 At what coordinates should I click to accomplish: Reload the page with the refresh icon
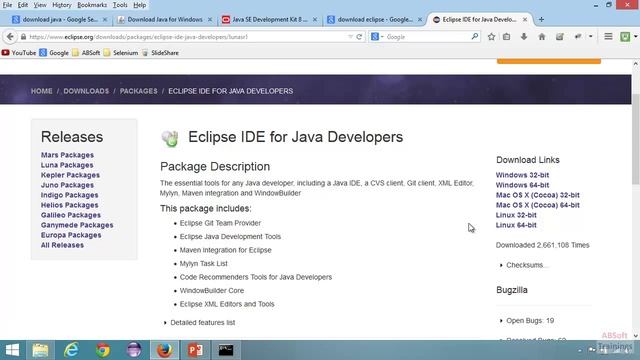tap(359, 37)
